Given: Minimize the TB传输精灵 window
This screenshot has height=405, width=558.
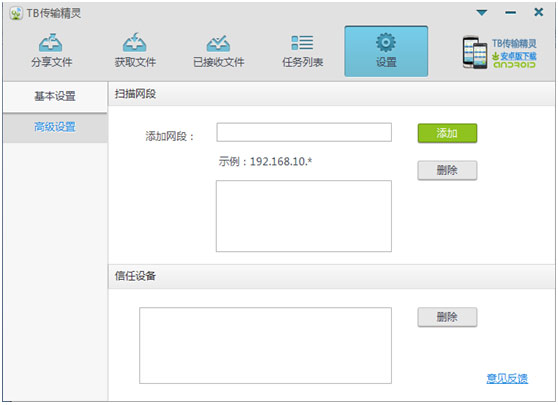Looking at the screenshot, I should click(510, 13).
